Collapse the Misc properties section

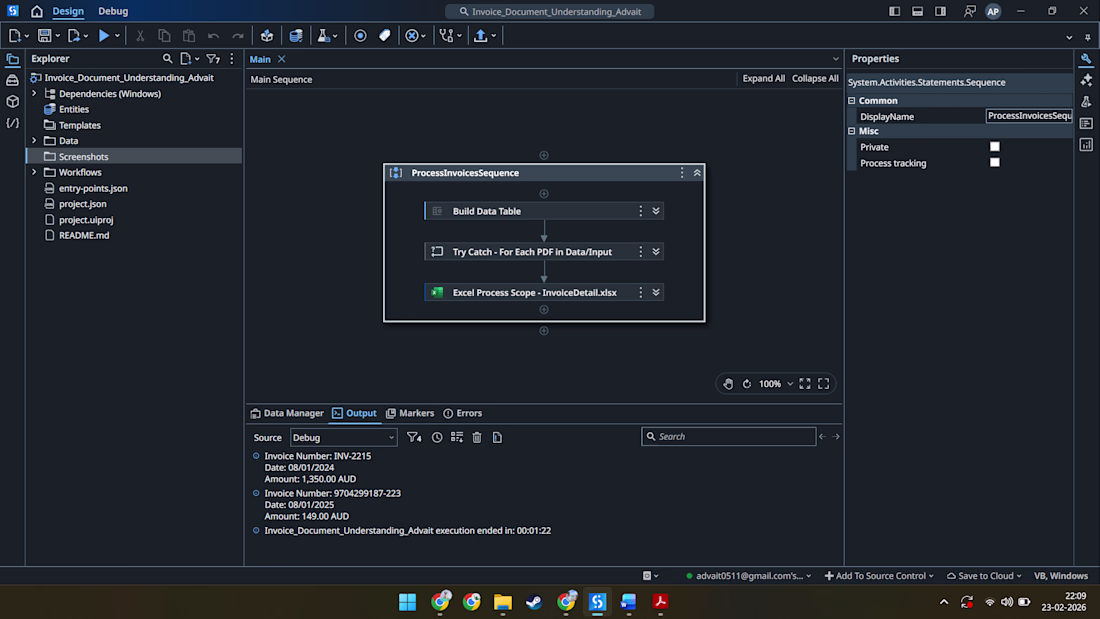pyautogui.click(x=852, y=131)
